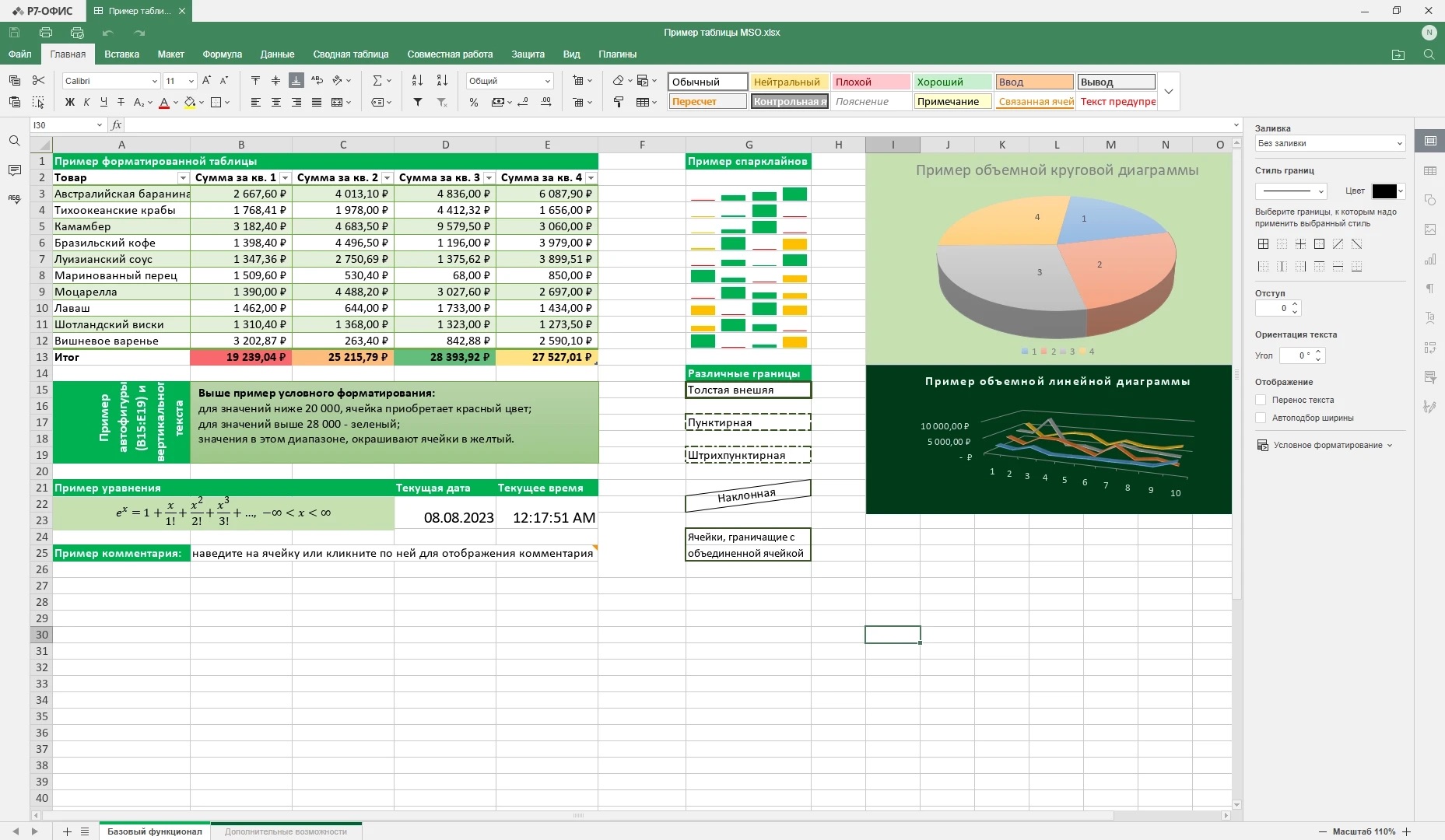Click the filter funnel icon
This screenshot has height=840, width=1445.
point(418,102)
